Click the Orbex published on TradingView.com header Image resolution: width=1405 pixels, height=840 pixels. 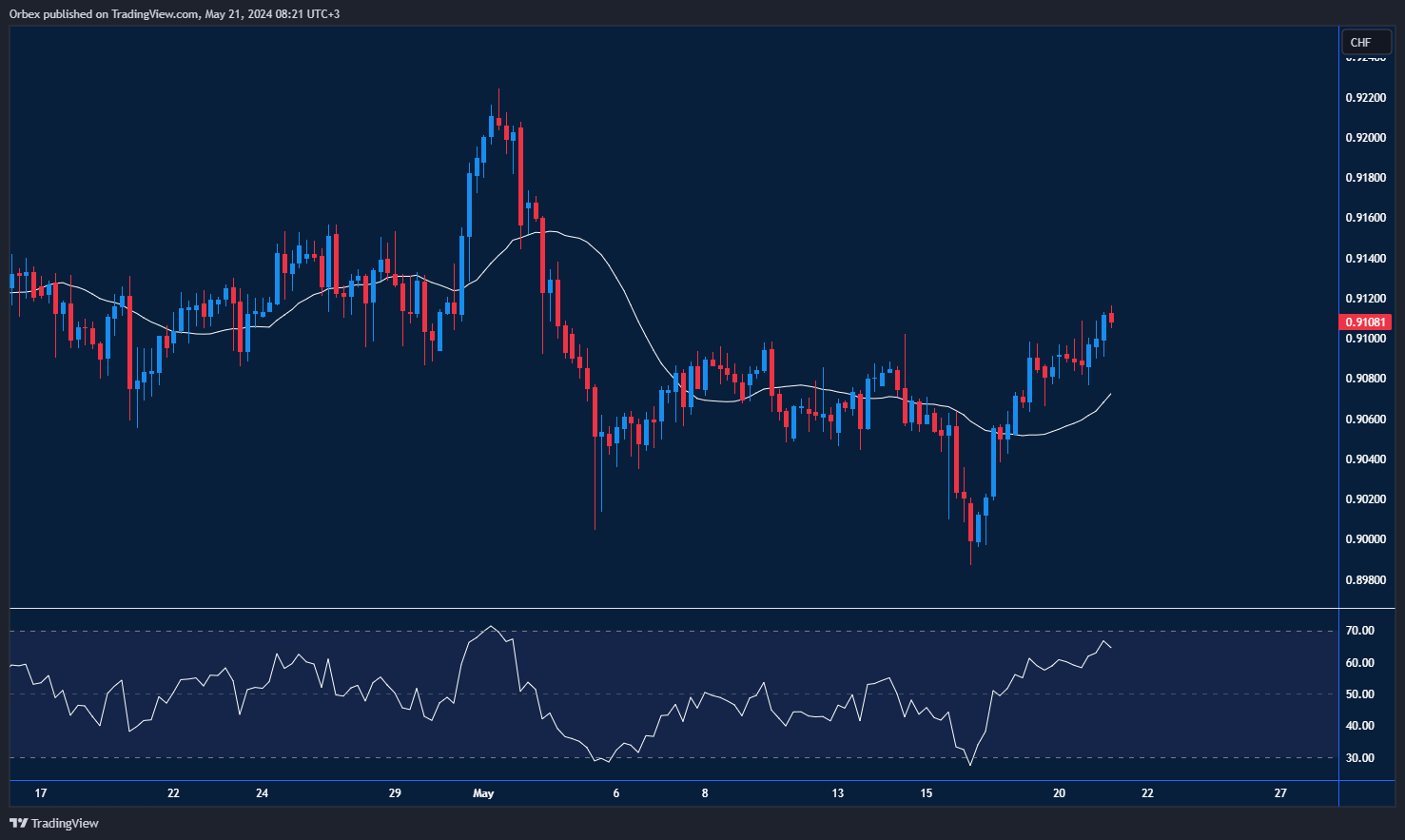click(174, 13)
